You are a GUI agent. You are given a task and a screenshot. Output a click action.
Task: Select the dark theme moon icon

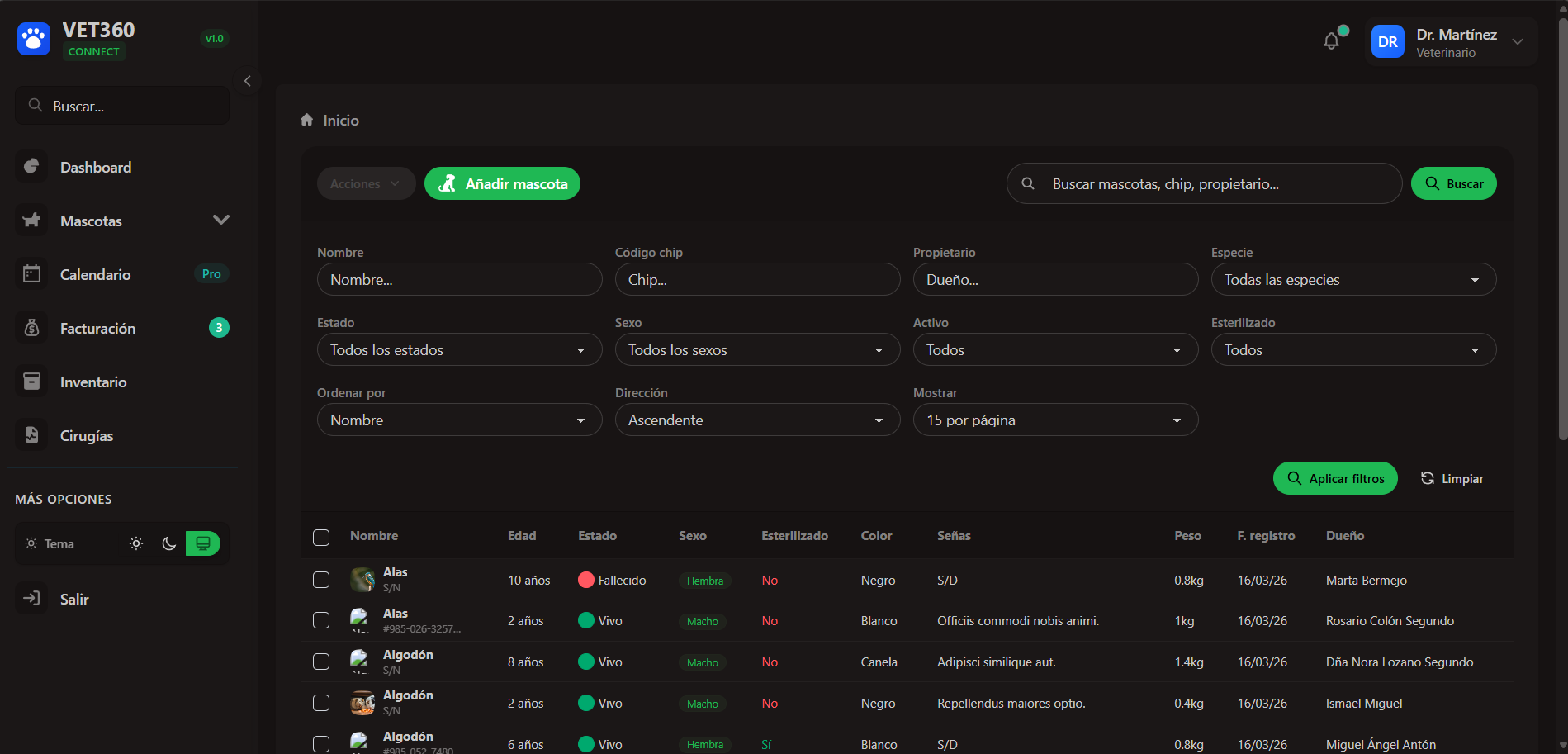[169, 543]
